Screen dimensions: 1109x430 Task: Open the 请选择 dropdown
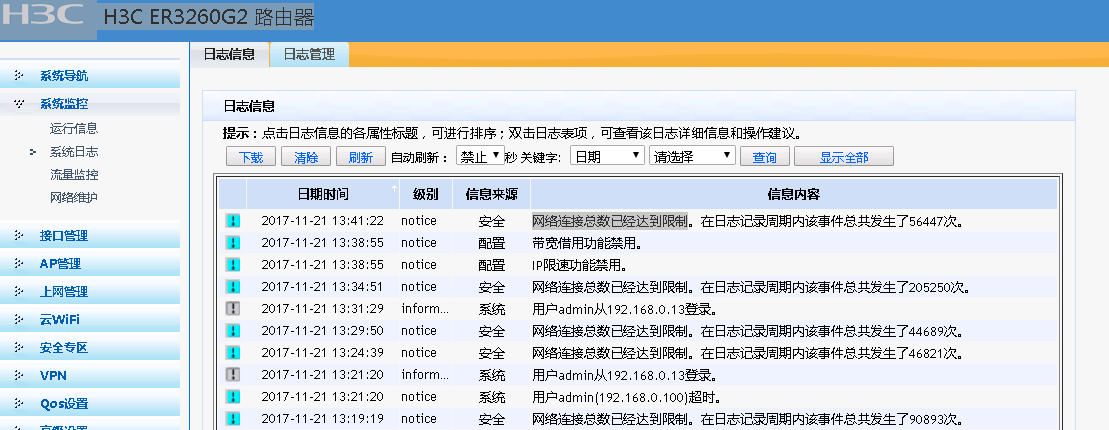[x=692, y=156]
